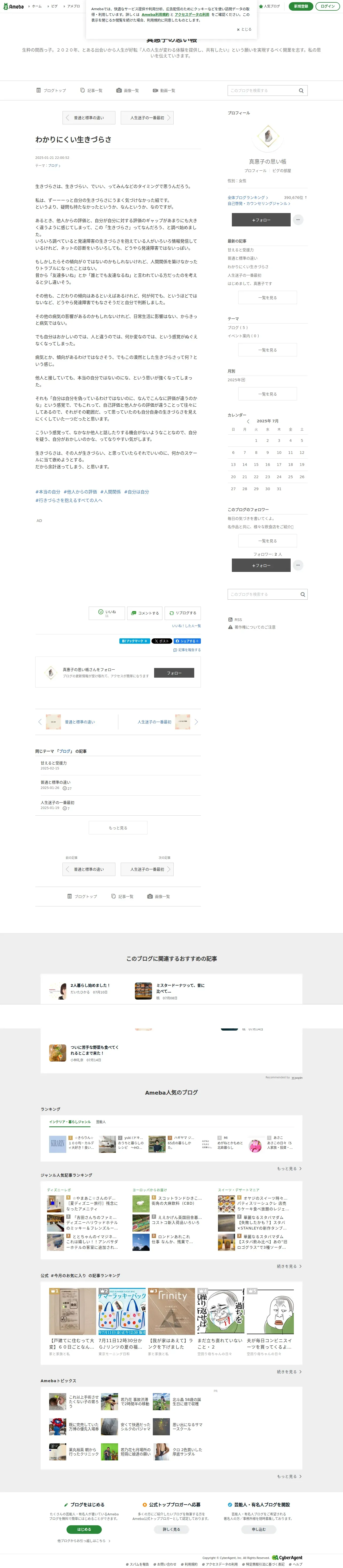The image size is (343, 1568).
Task: Click the コメントする button
Action: pyautogui.click(x=145, y=613)
